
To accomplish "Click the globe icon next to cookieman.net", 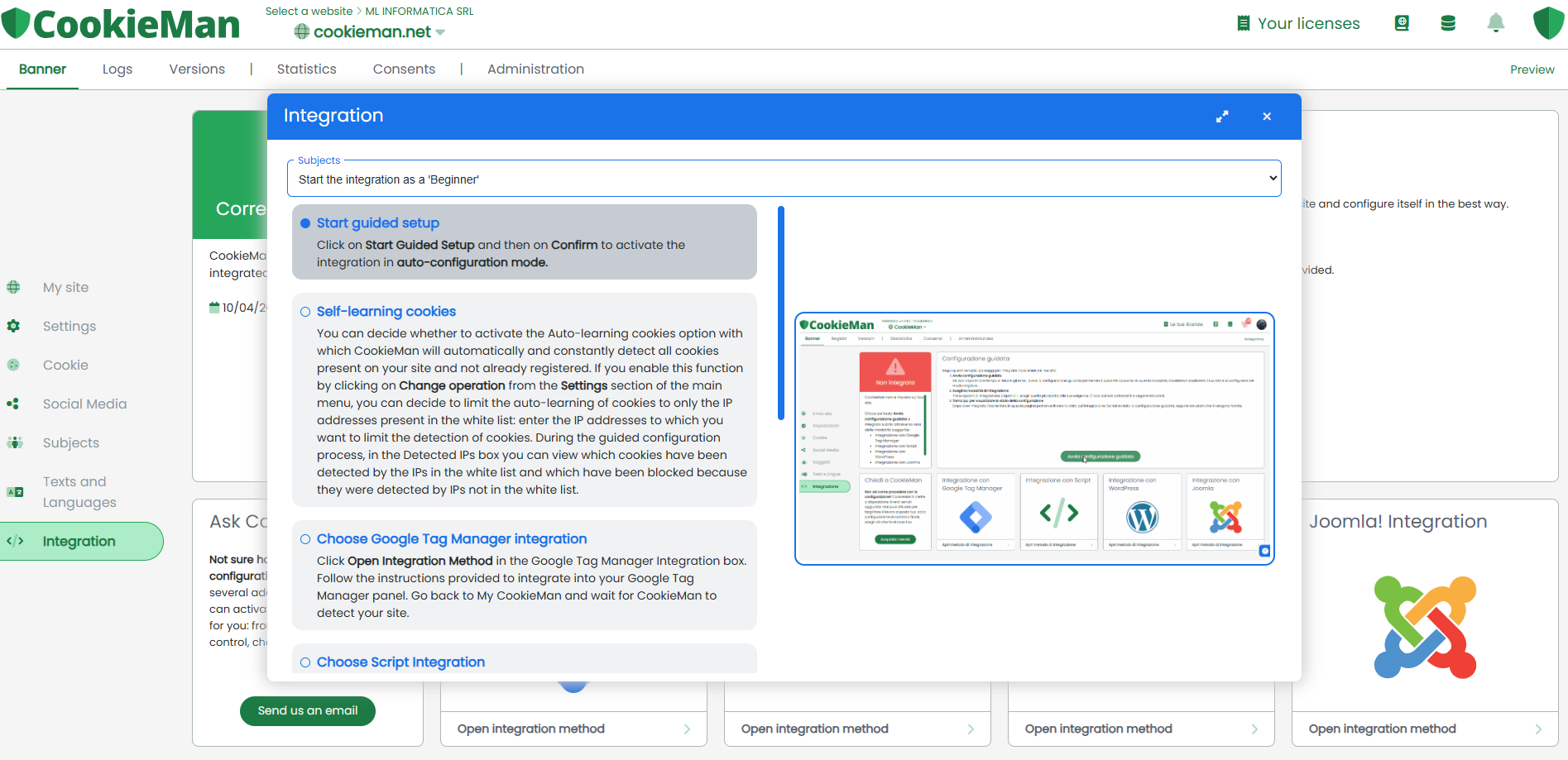I will 302,31.
